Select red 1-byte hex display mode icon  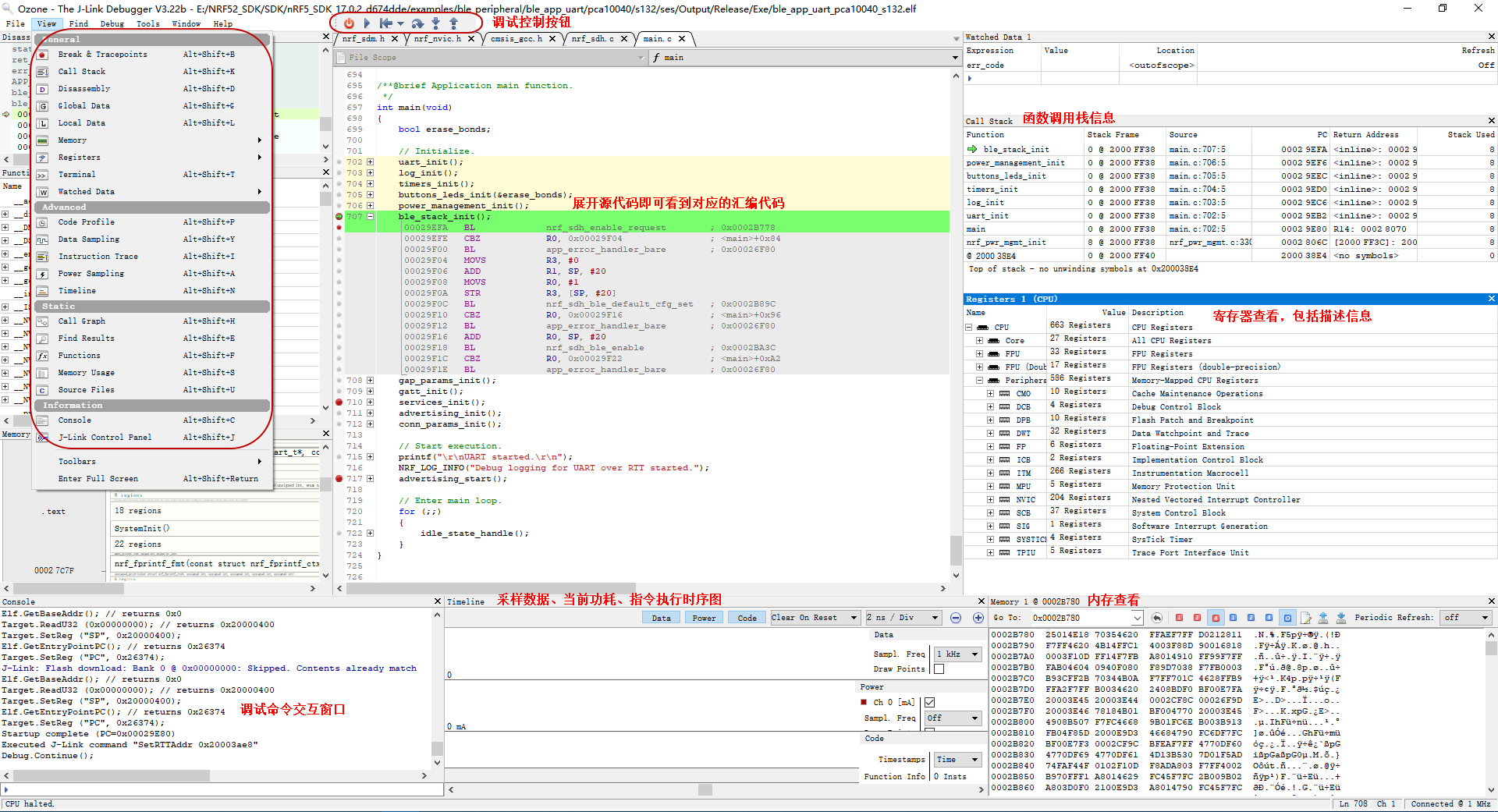1179,618
